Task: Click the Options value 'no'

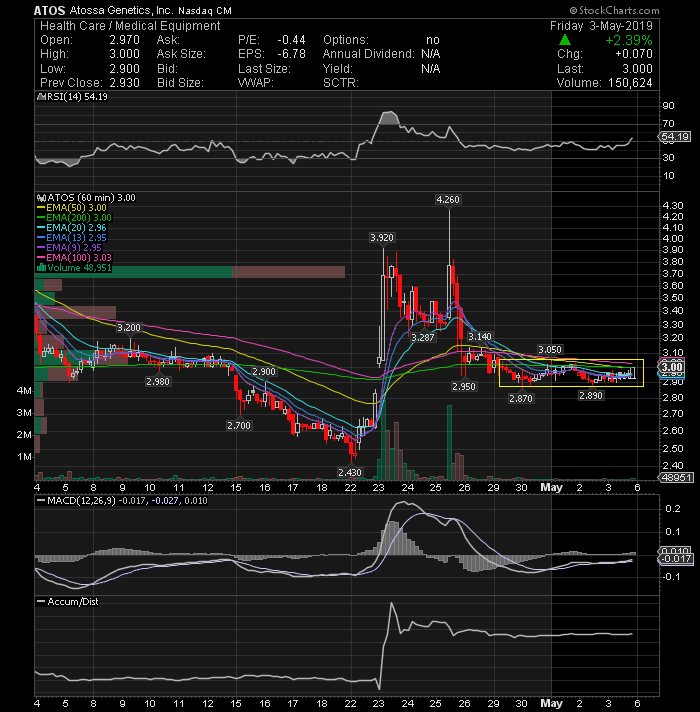Action: (x=433, y=40)
